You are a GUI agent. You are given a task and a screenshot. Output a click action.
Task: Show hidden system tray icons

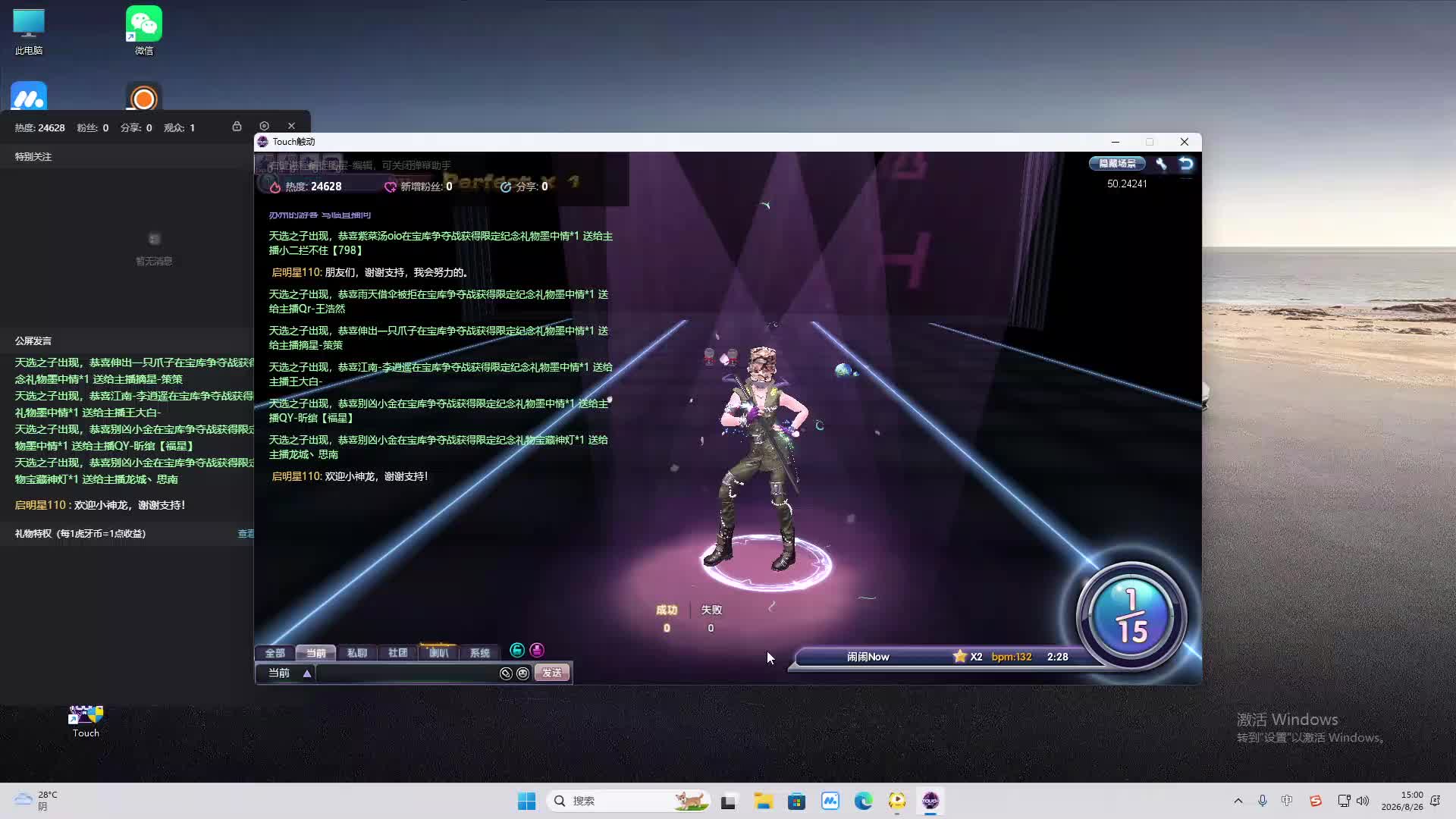pyautogui.click(x=1238, y=801)
